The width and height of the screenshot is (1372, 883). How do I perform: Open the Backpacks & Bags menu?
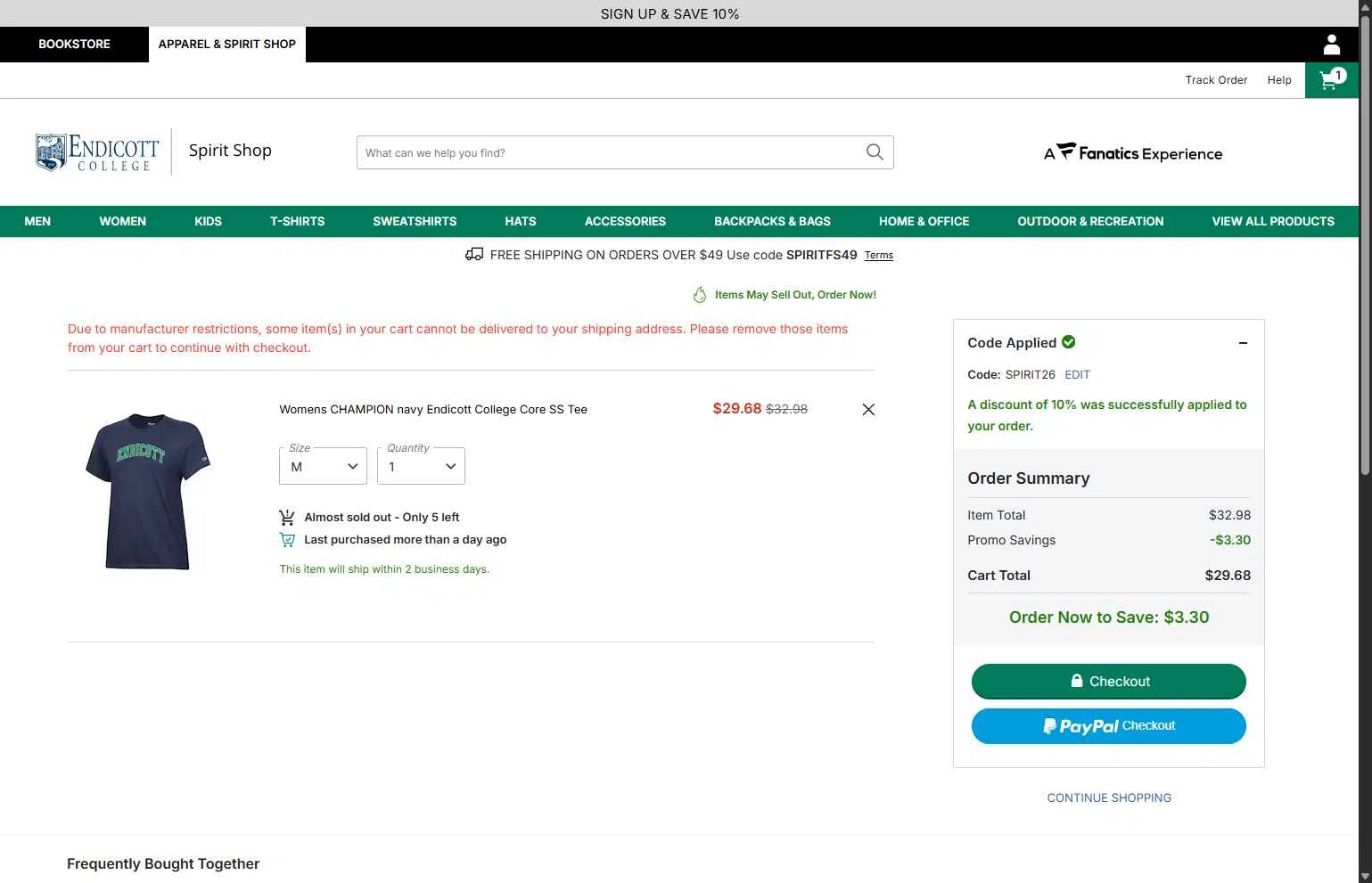point(772,222)
